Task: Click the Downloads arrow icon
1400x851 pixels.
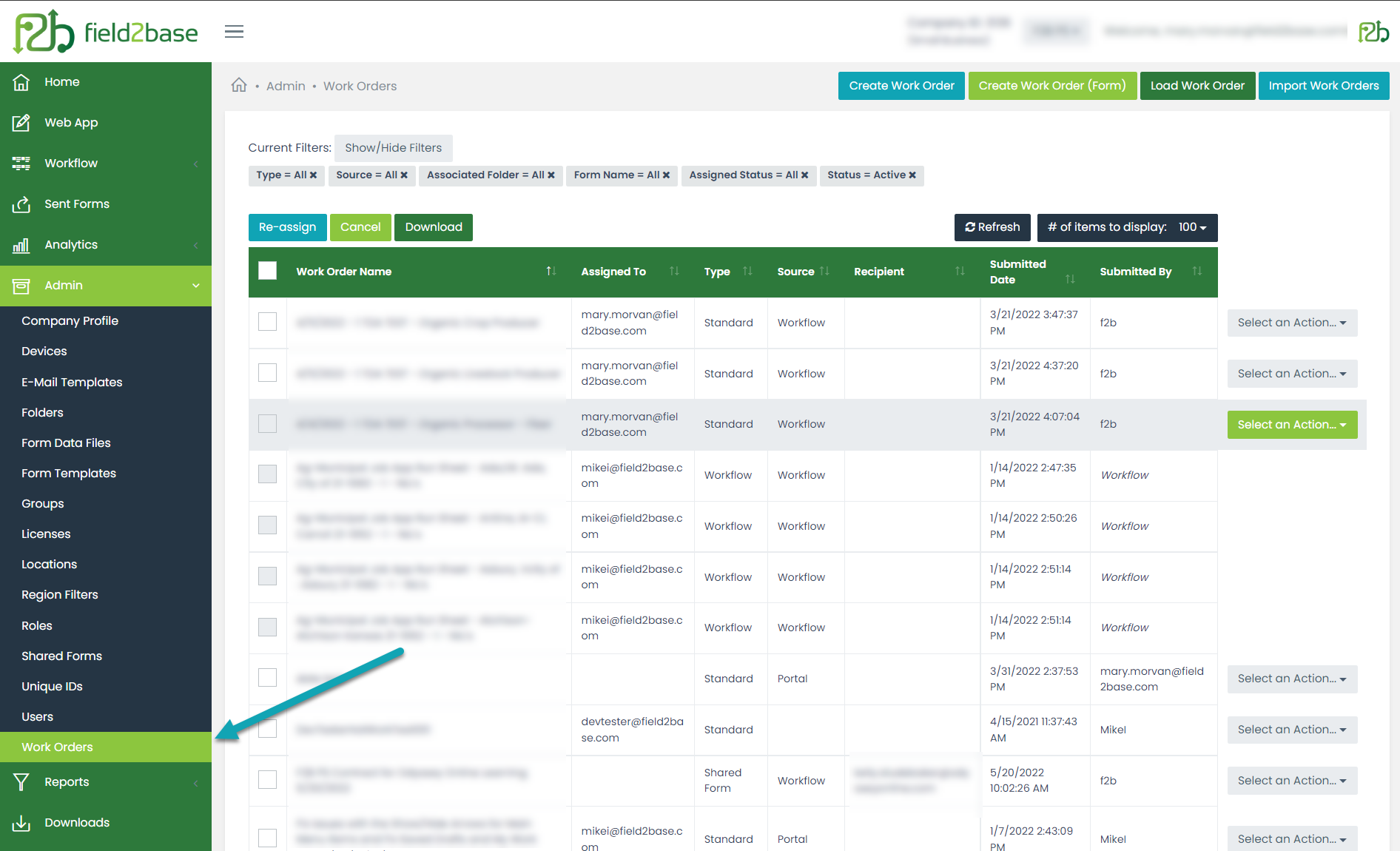Action: 21,823
